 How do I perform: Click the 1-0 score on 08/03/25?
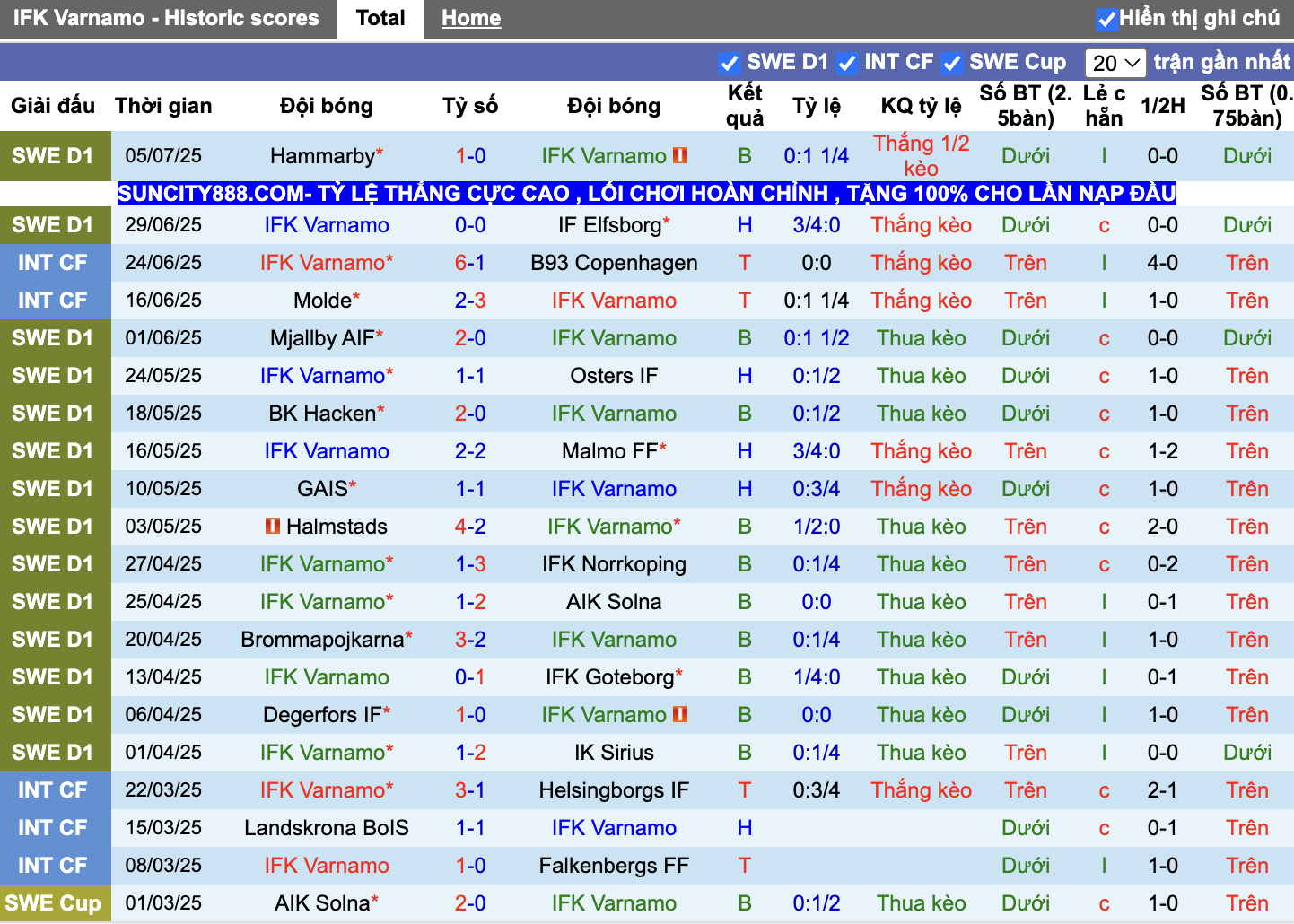(x=470, y=866)
